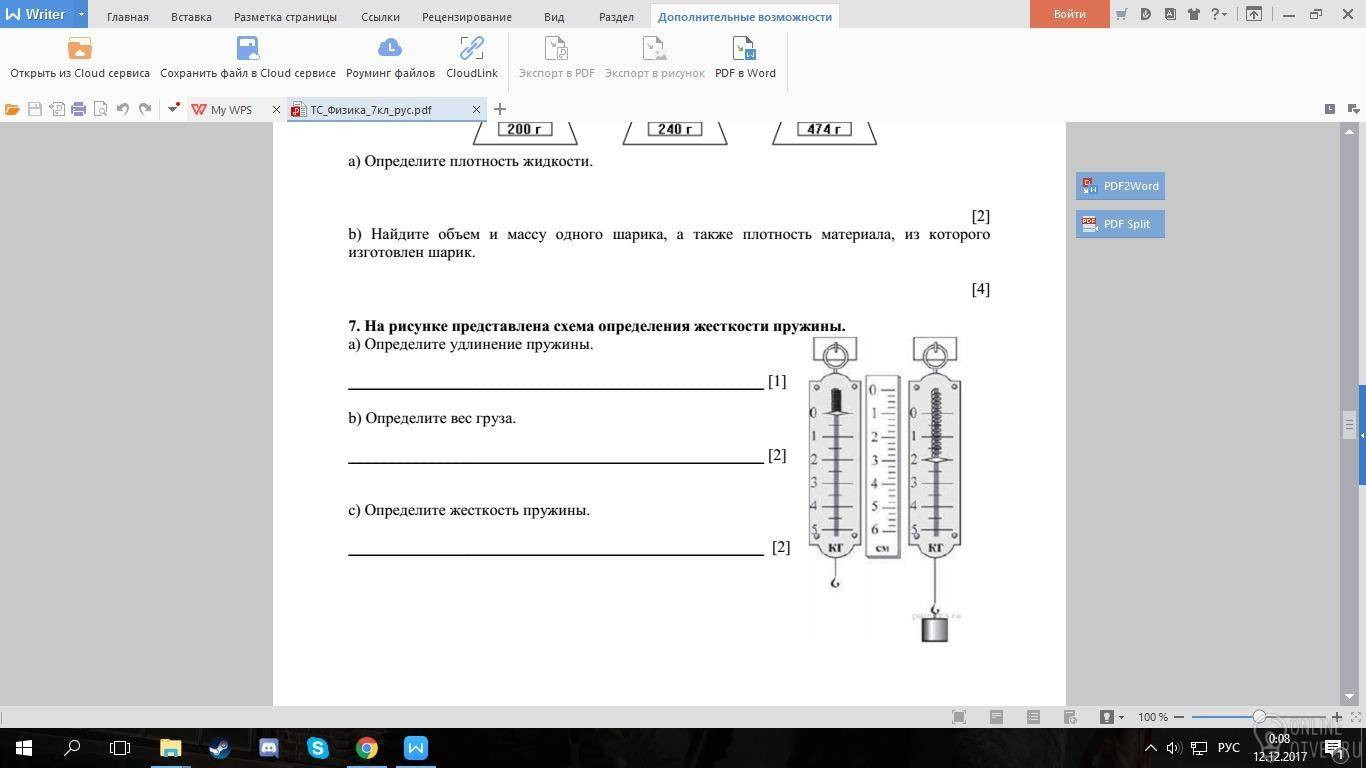The height and width of the screenshot is (768, 1366).
Task: Click the undo arrow icon
Action: click(123, 109)
